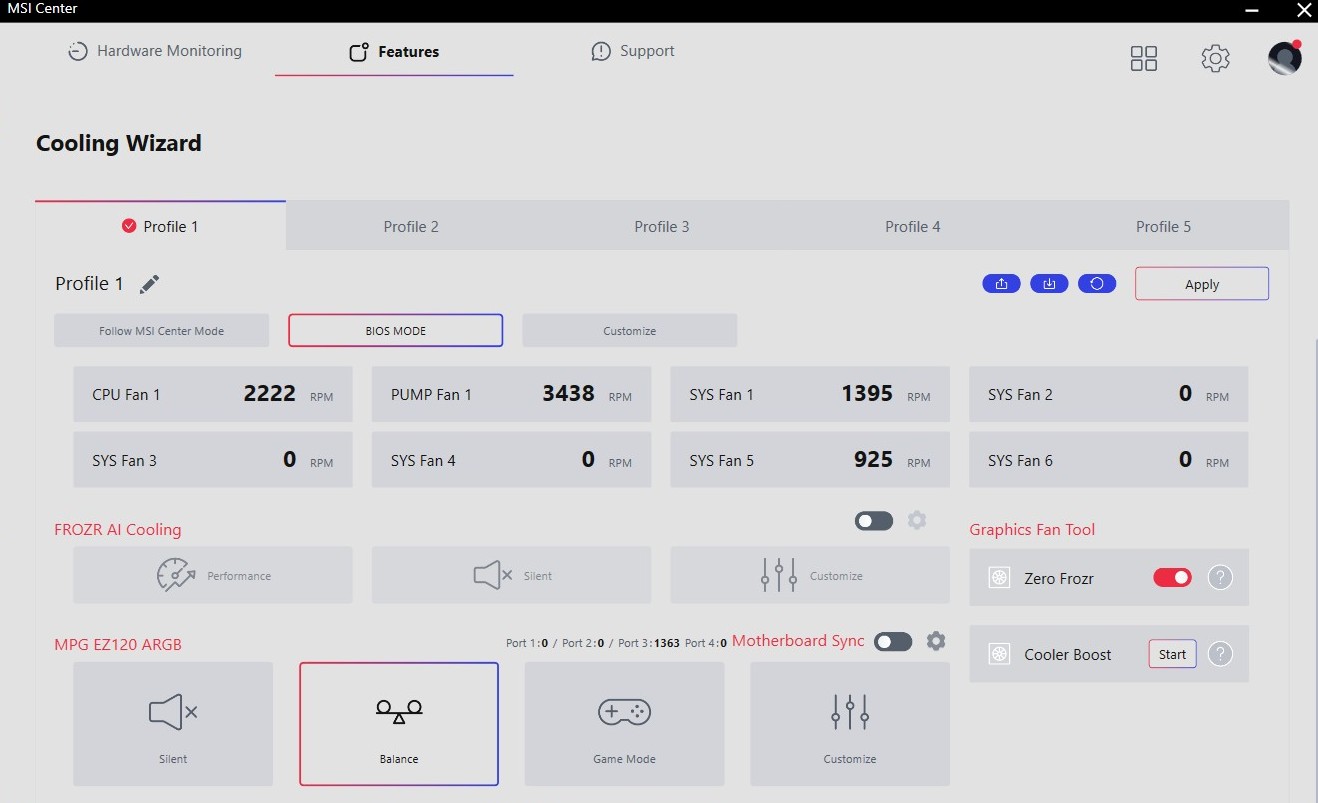Select FROZR AI Silent mode

(511, 575)
